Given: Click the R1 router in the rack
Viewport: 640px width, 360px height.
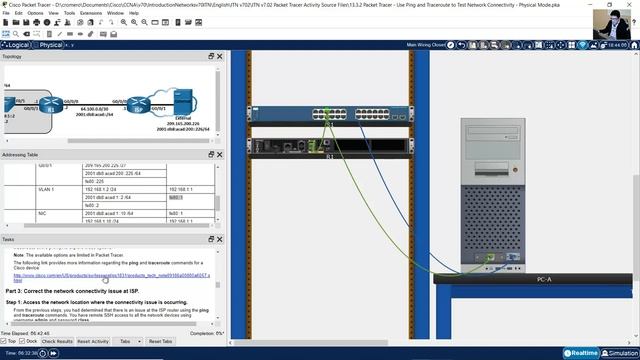Looking at the screenshot, I should point(330,146).
